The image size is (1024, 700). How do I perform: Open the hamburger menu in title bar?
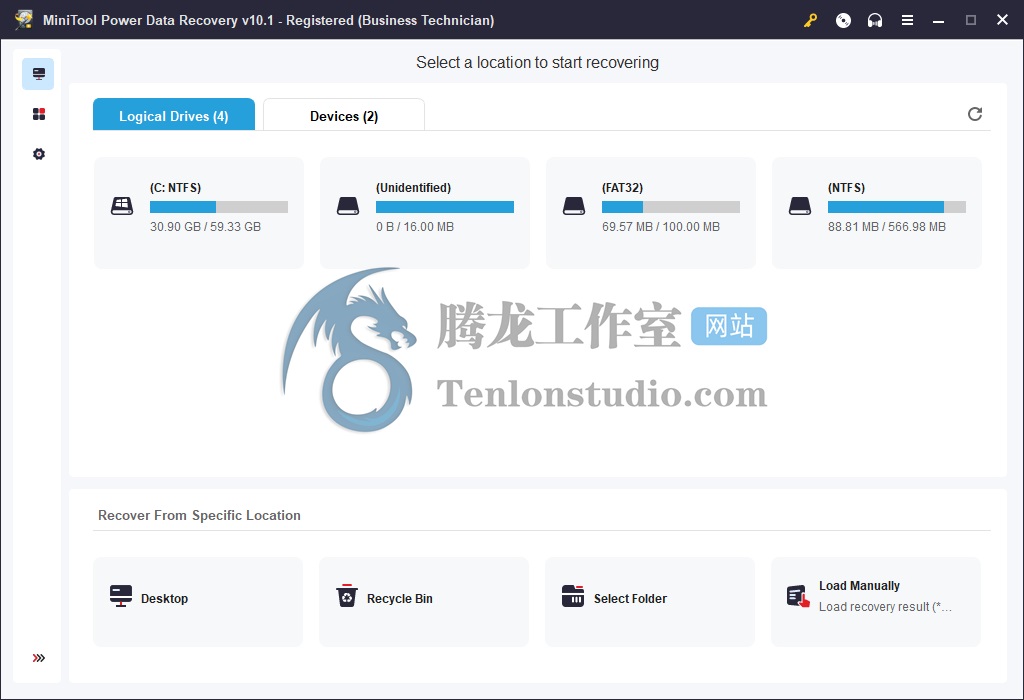[x=907, y=20]
